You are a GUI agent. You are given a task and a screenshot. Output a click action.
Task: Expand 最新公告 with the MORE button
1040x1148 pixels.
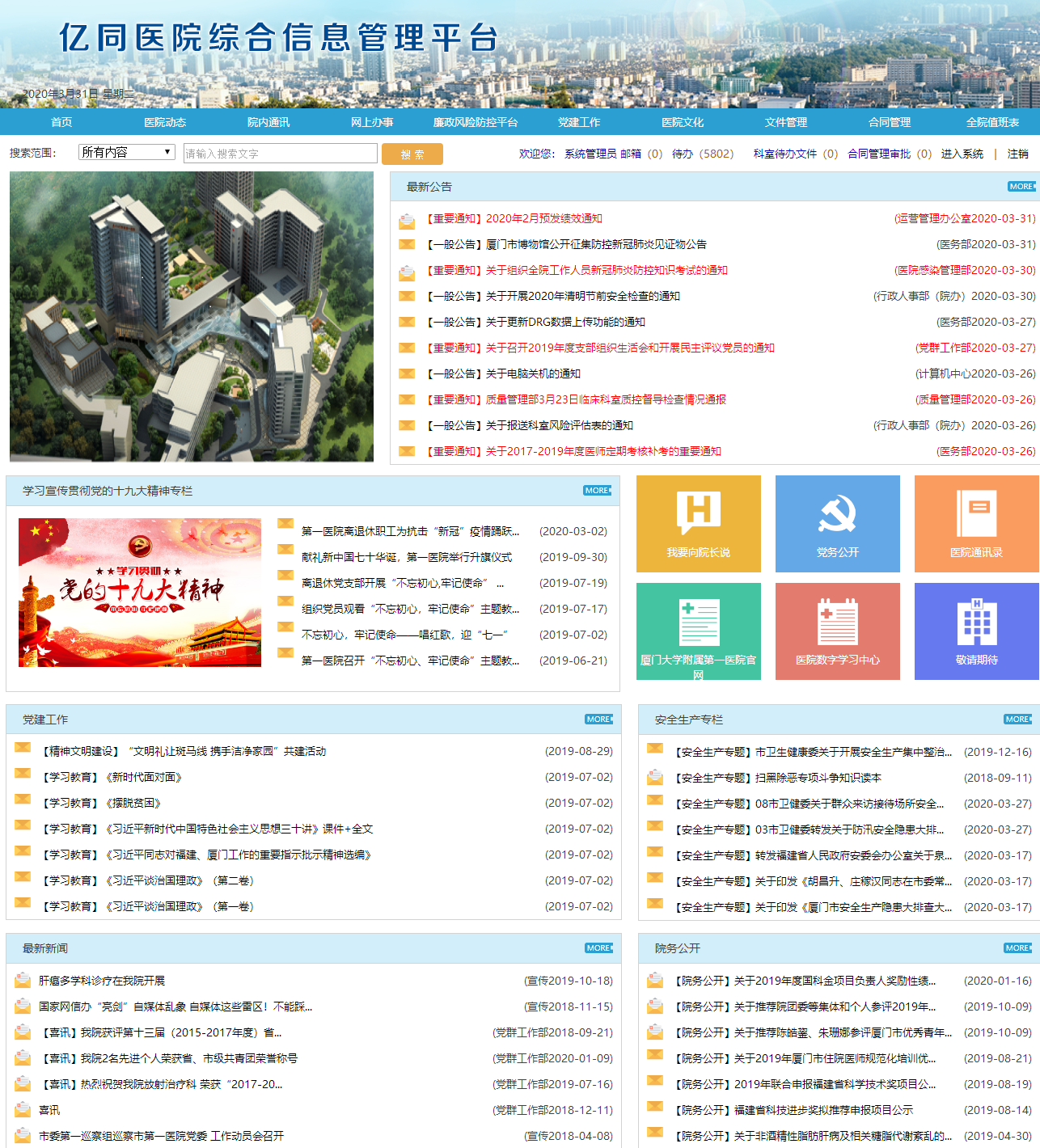[x=1021, y=187]
